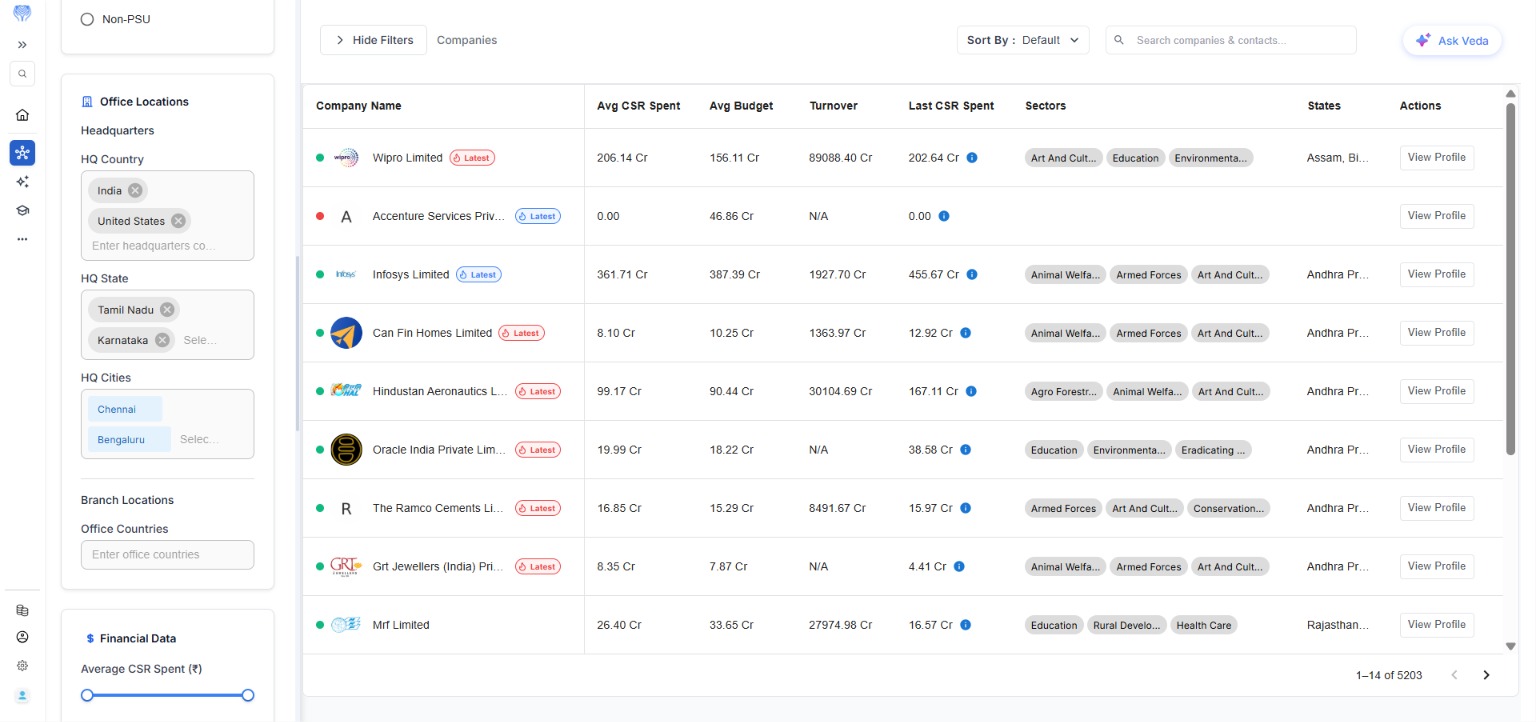Click the Hide Filters button
The height and width of the screenshot is (722, 1536).
pyautogui.click(x=373, y=40)
